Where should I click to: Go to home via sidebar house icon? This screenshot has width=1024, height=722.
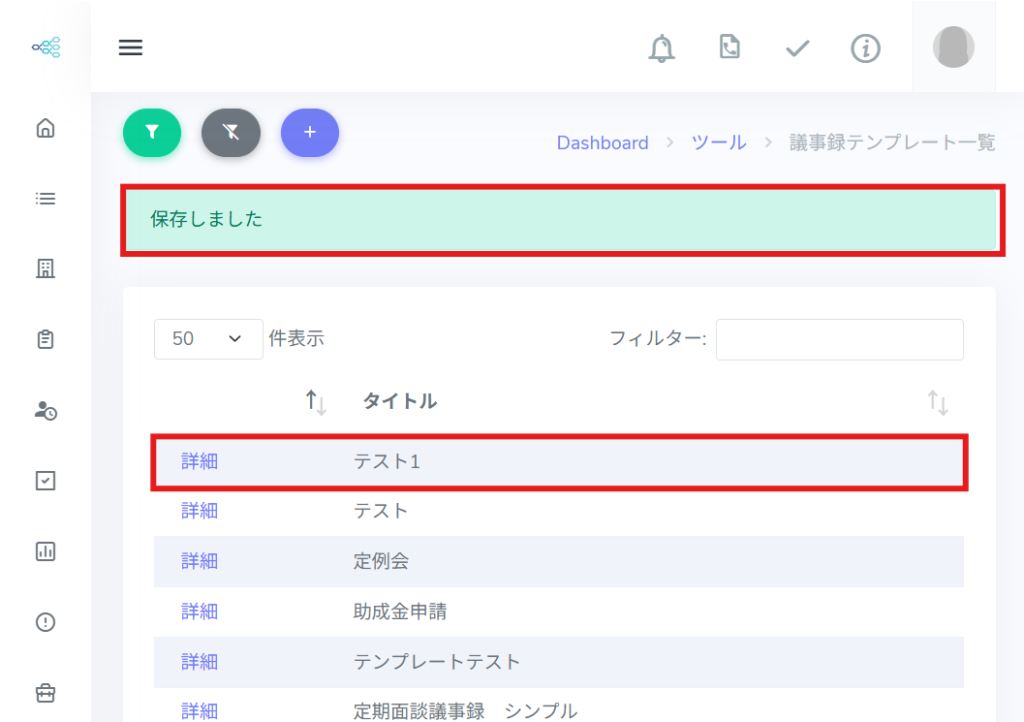(x=45, y=128)
